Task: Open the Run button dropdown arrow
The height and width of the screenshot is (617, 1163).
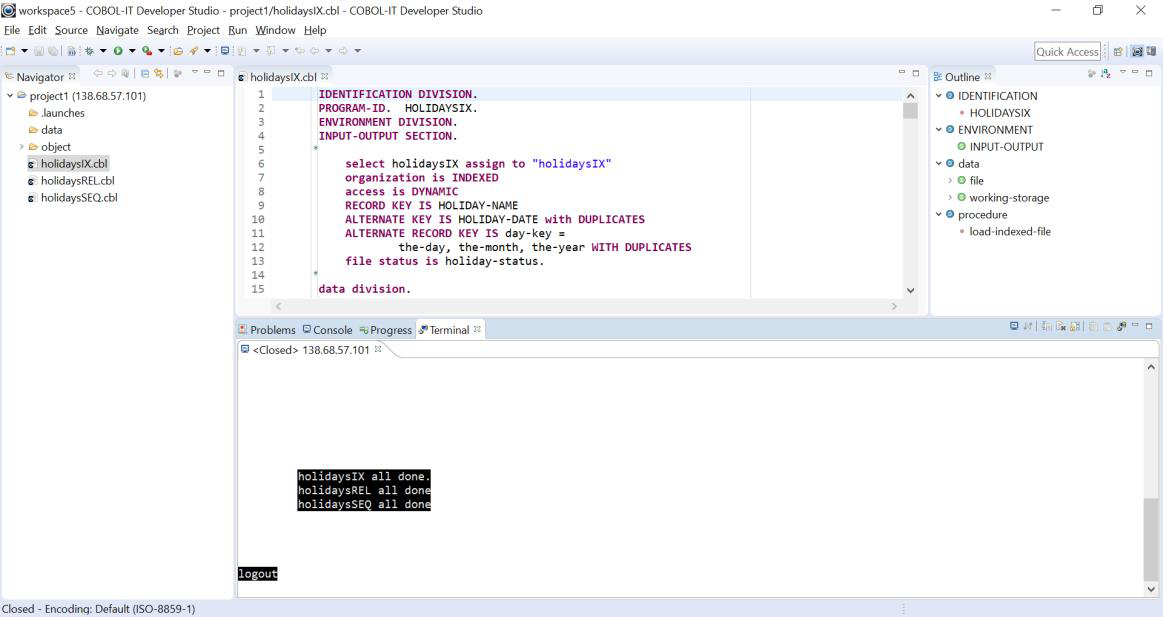Action: point(130,50)
